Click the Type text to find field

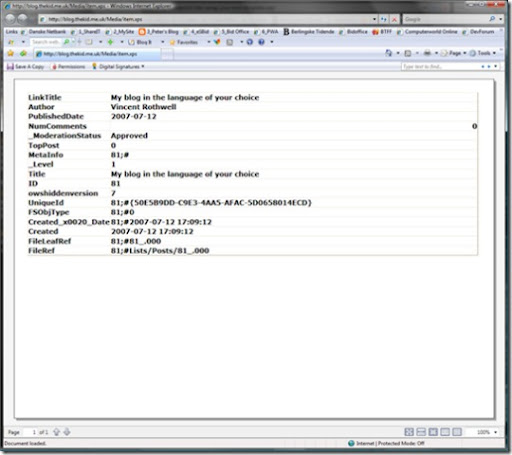click(x=440, y=66)
